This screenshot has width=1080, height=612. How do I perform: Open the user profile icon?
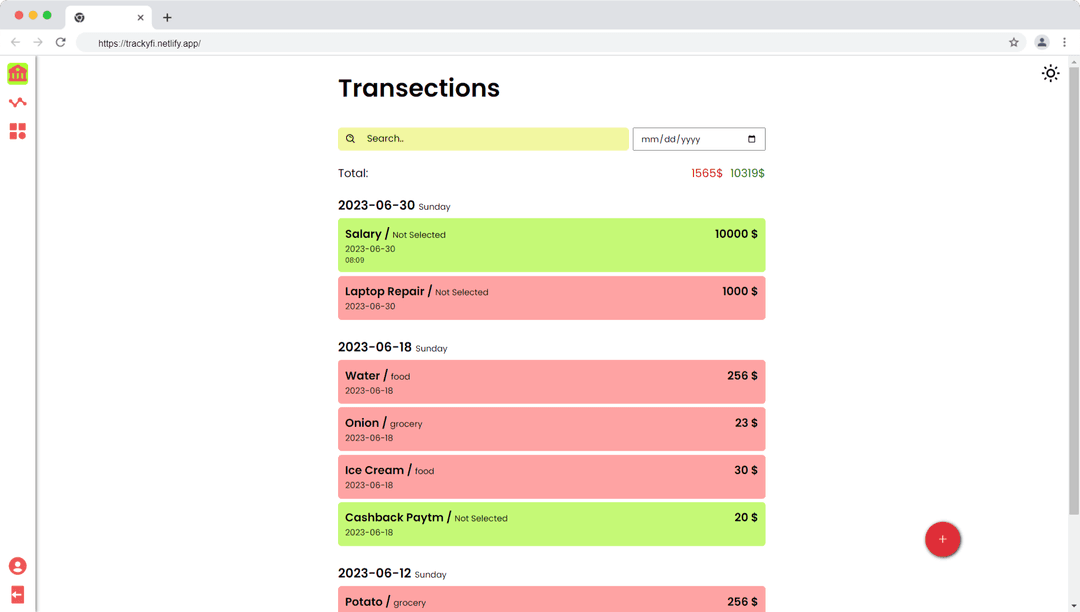17,566
